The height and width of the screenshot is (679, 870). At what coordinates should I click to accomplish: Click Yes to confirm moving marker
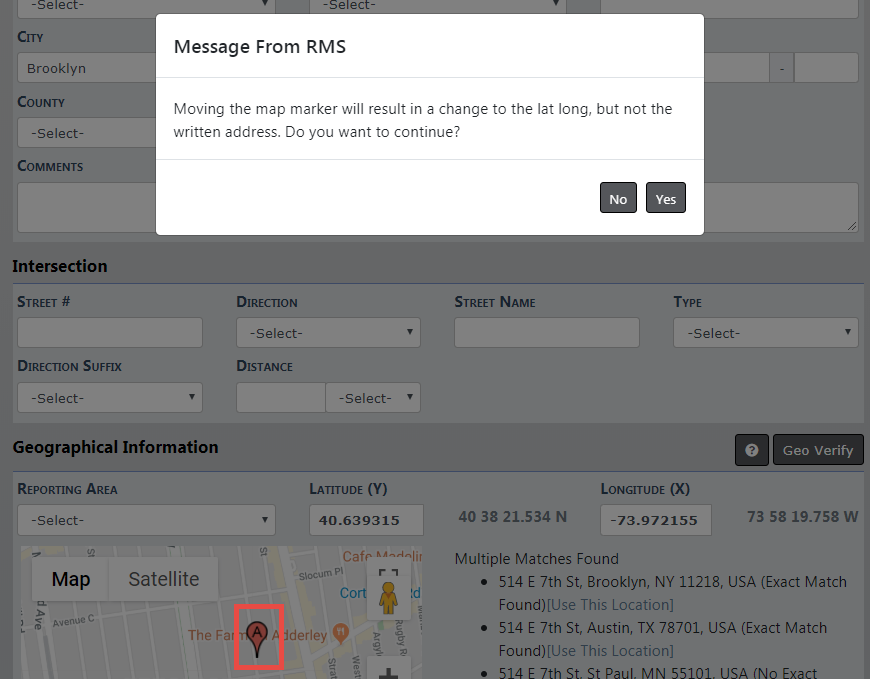pyautogui.click(x=665, y=198)
